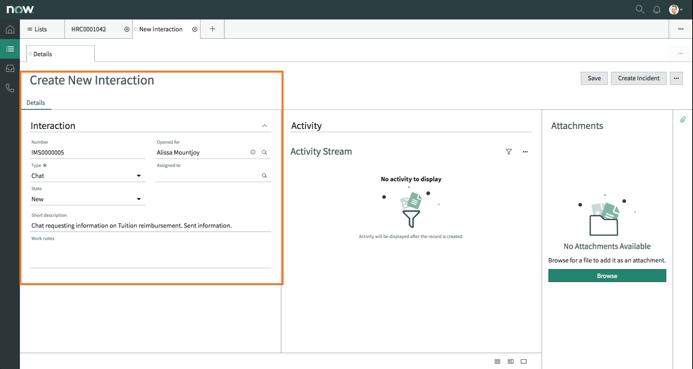The height and width of the screenshot is (369, 693).
Task: Click the Activity heading
Action: point(306,126)
